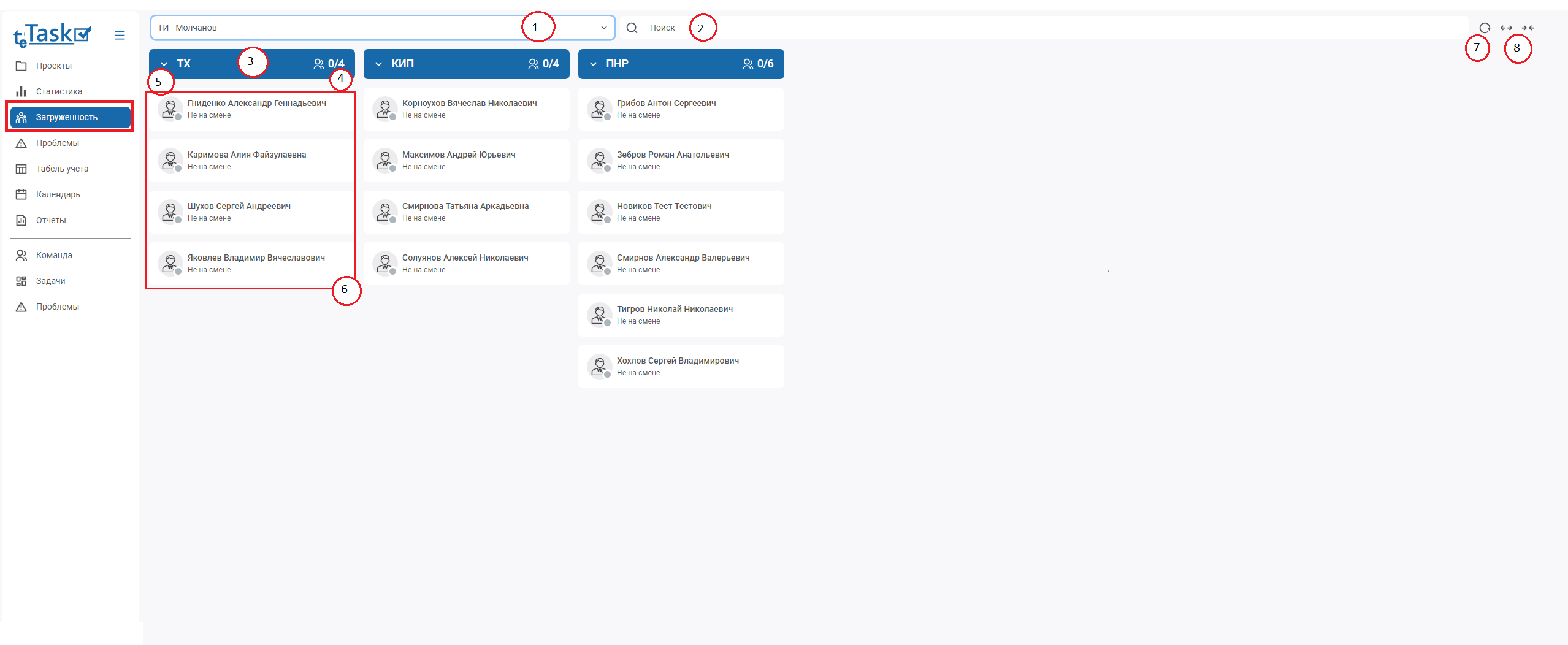Collapse the ТХ column
Viewport: 1568px width, 645px height.
[164, 64]
